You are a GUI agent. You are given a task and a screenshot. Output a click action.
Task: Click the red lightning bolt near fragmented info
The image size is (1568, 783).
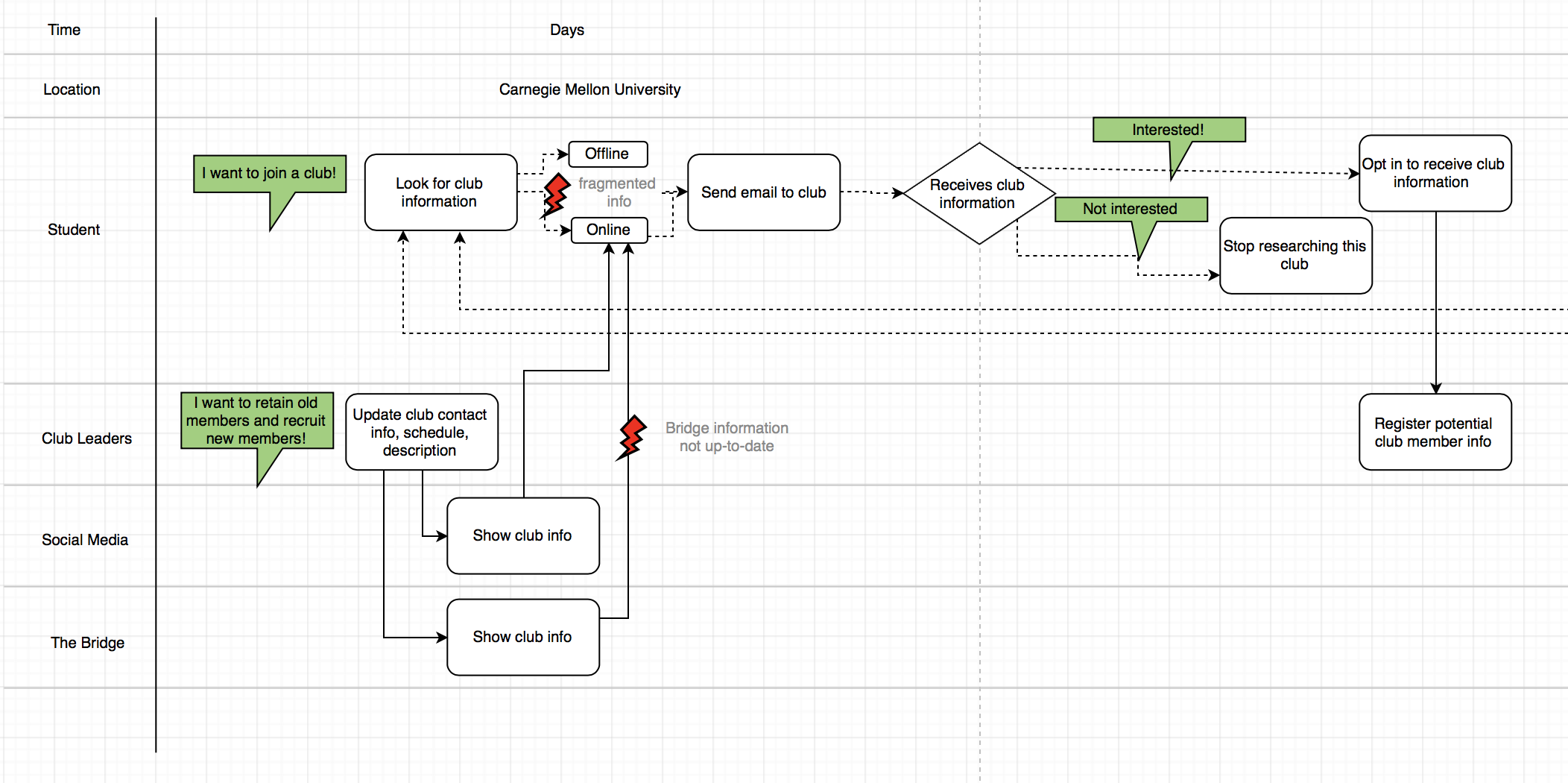(x=555, y=195)
